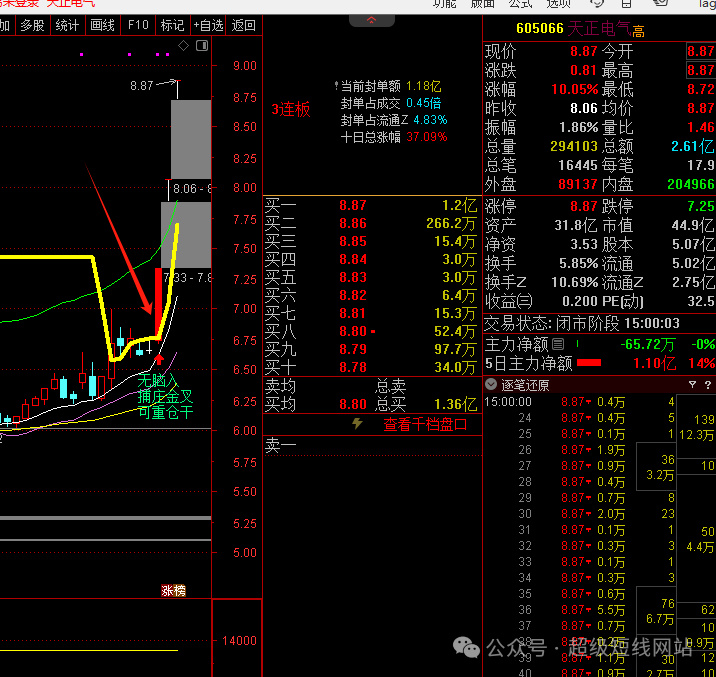Click the 返回 back button
Image resolution: width=716 pixels, height=677 pixels.
(x=243, y=25)
